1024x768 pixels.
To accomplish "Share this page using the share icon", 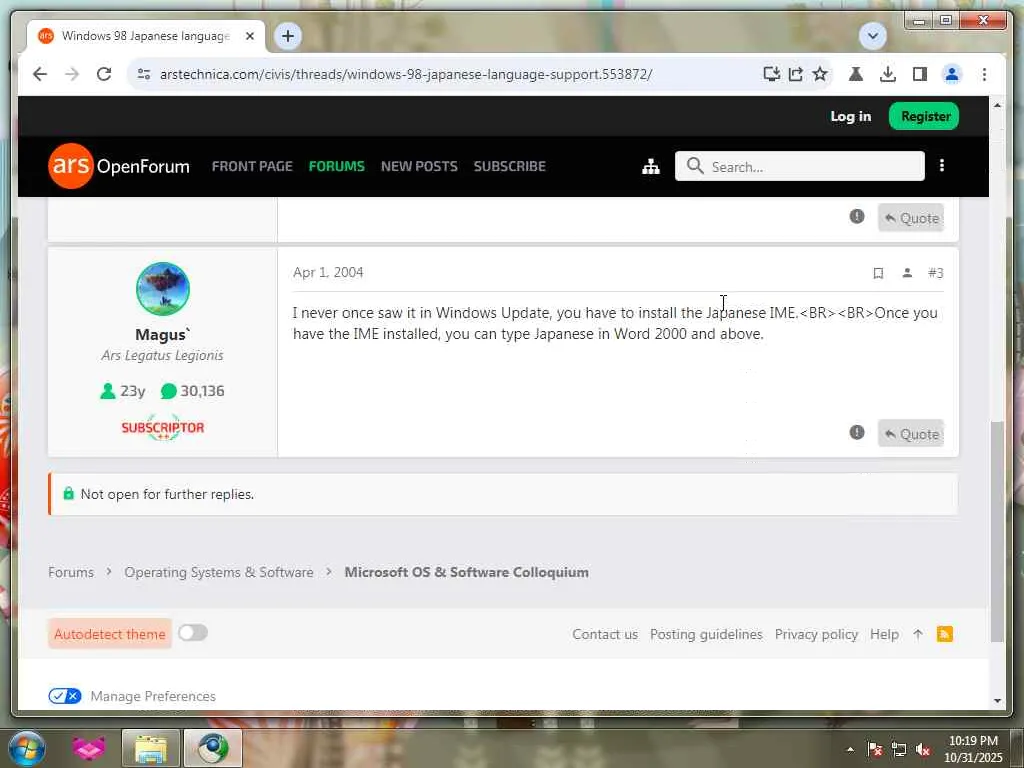I will point(795,74).
